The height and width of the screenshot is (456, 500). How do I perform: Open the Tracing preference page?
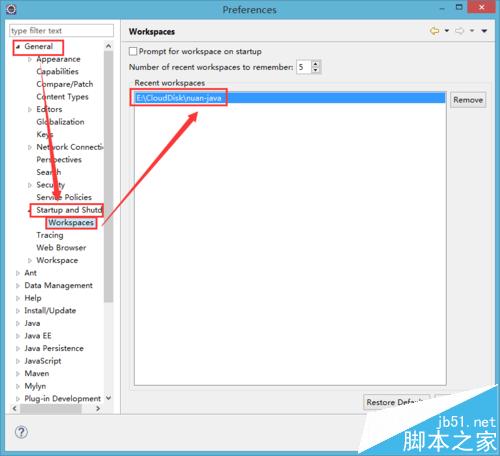(50, 235)
